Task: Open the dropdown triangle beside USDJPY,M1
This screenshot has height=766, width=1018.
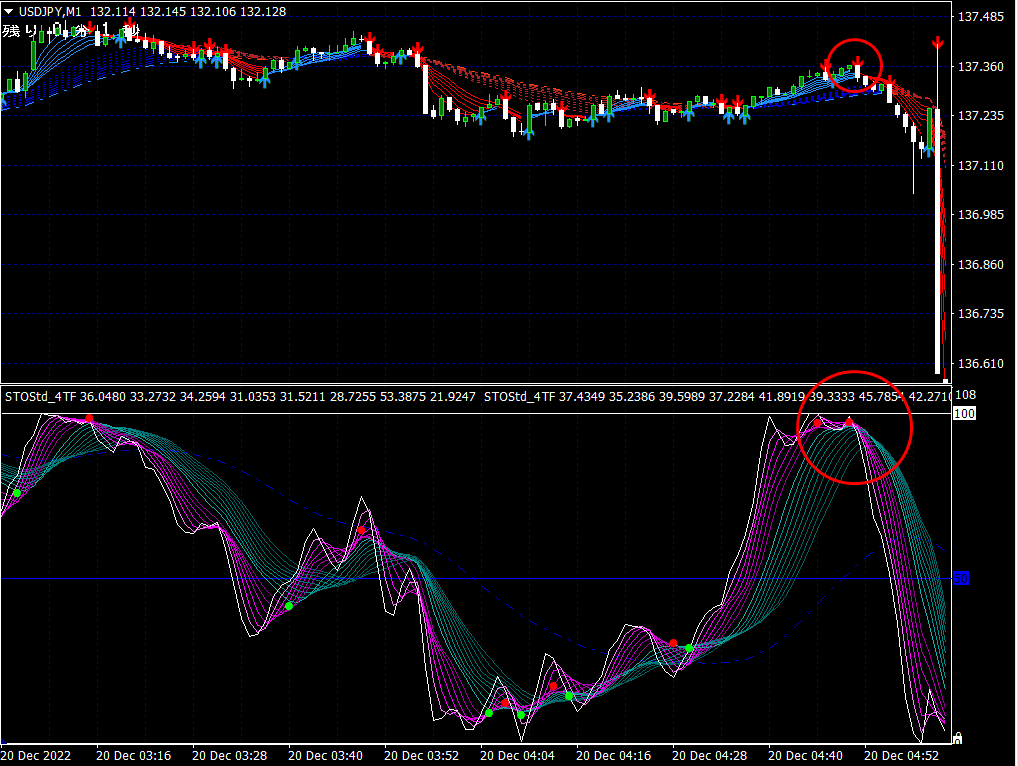Action: click(8, 11)
